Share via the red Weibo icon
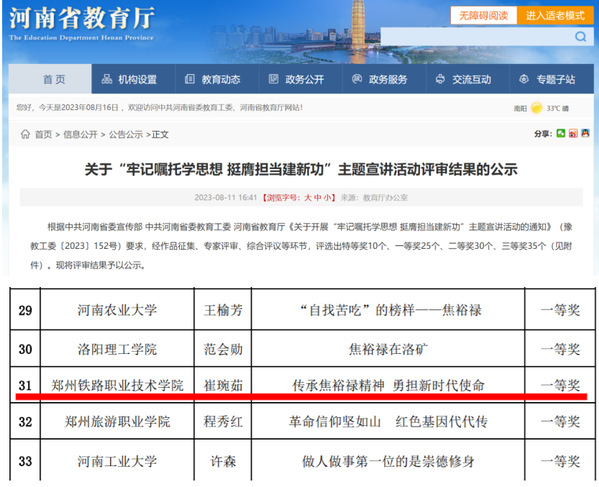 (573, 133)
